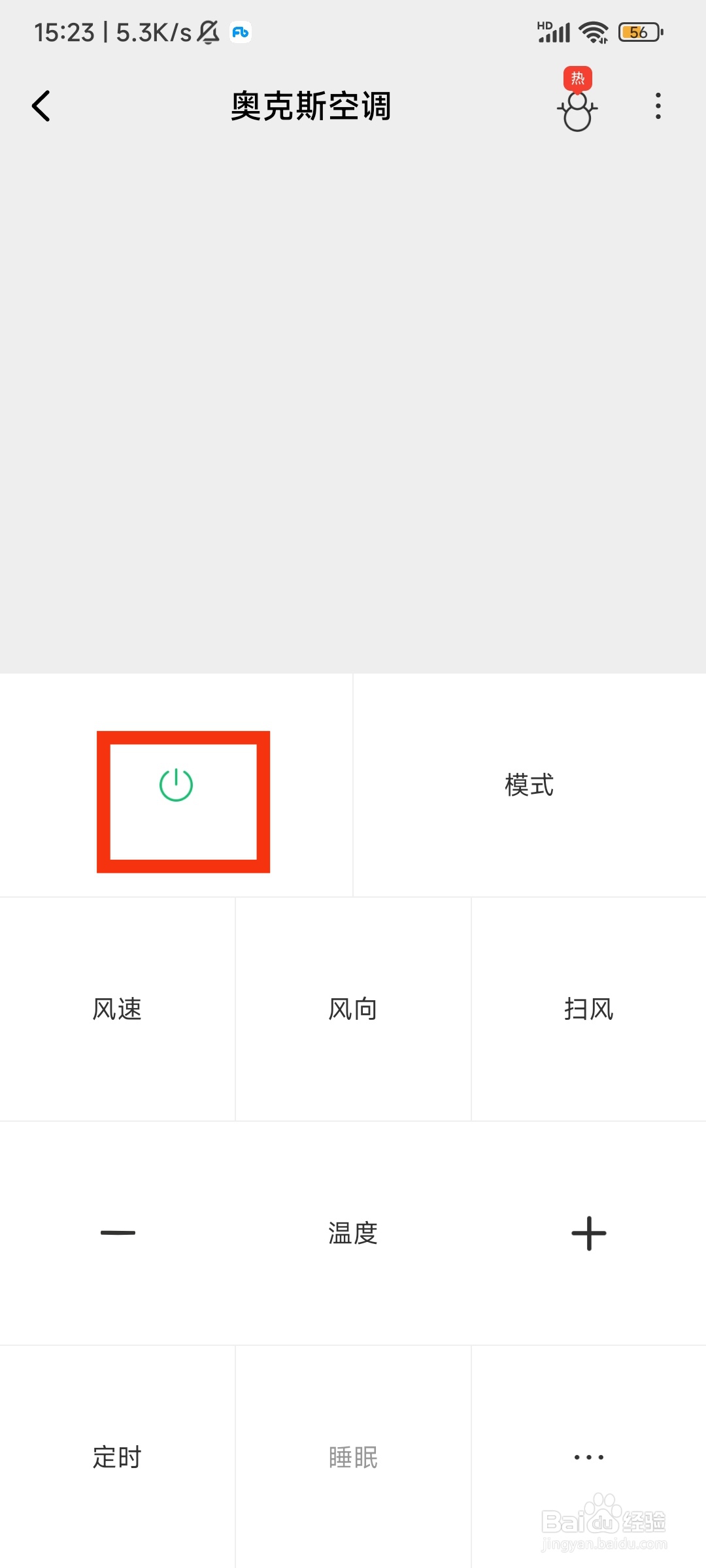Open more functions via bottom ellipsis
This screenshot has height=1568, width=706.
pos(588,1457)
